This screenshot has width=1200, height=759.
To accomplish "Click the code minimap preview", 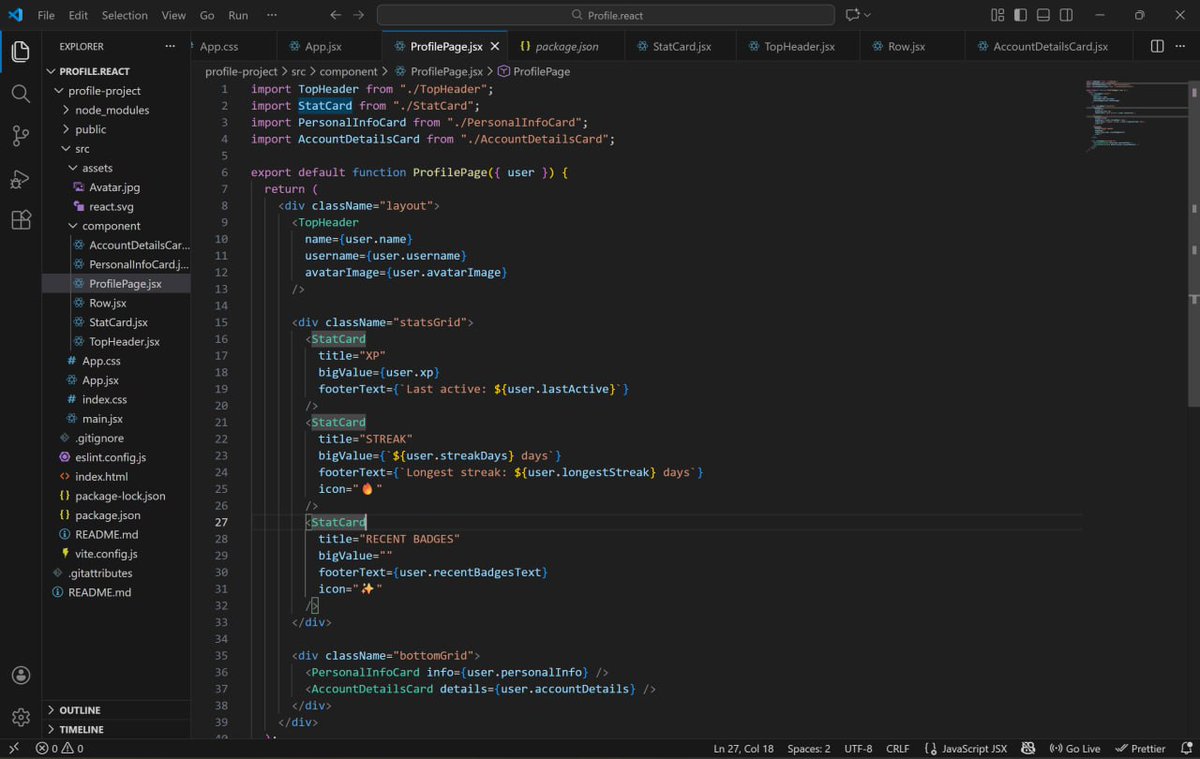I will 1135,115.
